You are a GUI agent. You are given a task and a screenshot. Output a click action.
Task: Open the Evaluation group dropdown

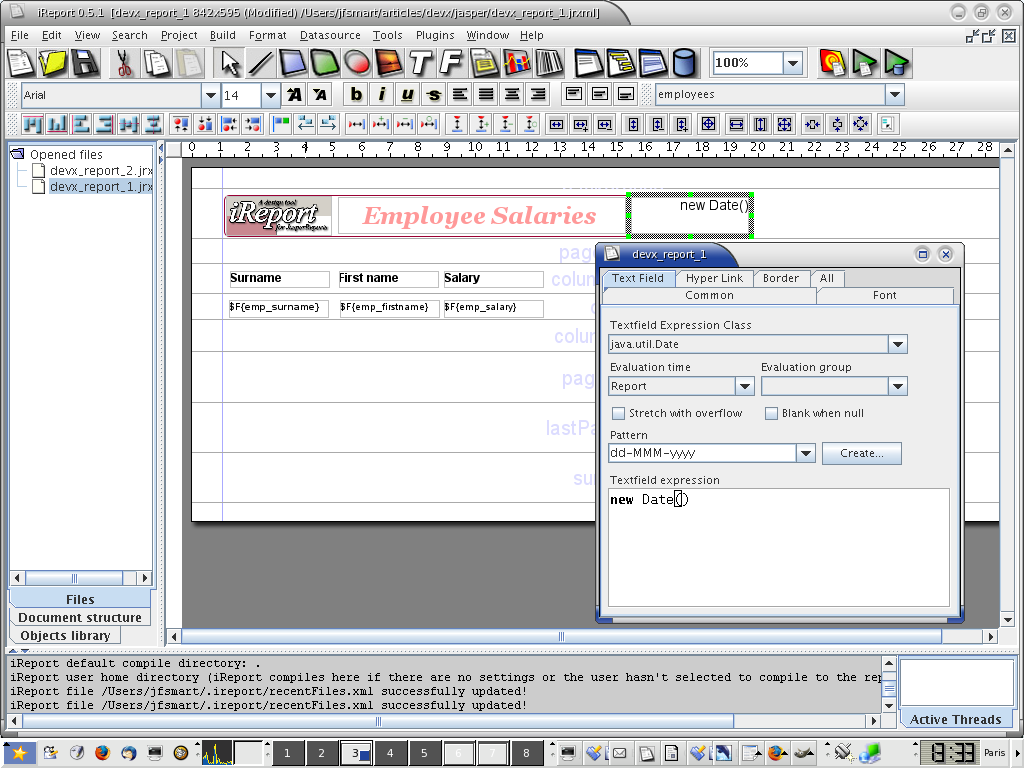898,386
